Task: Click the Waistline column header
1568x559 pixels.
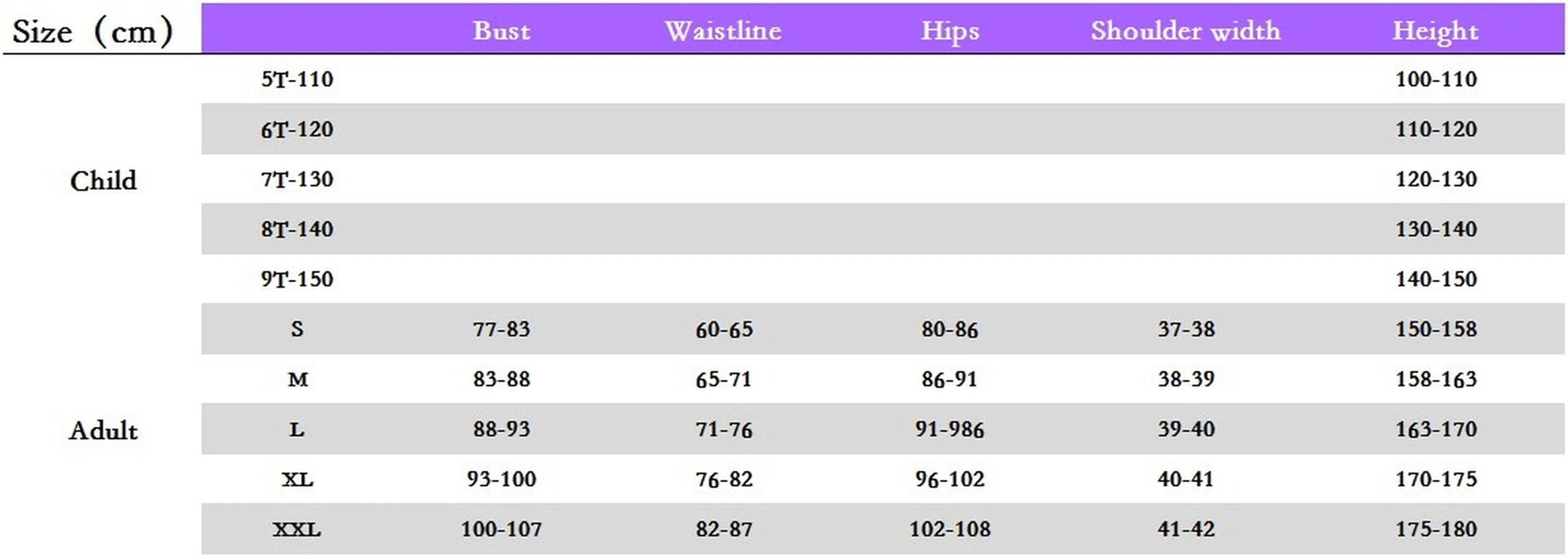Action: click(x=723, y=31)
